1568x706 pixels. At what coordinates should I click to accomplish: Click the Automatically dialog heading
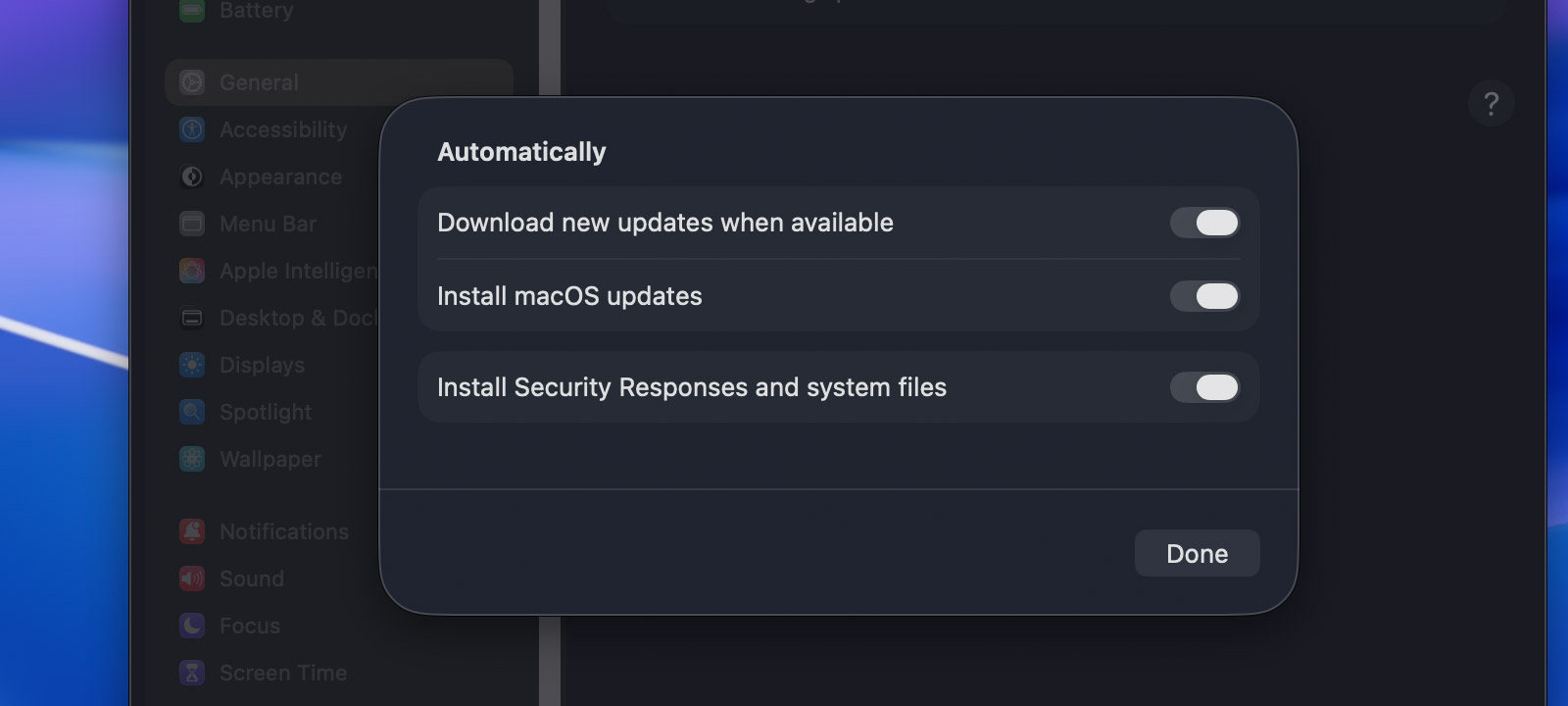tap(521, 151)
